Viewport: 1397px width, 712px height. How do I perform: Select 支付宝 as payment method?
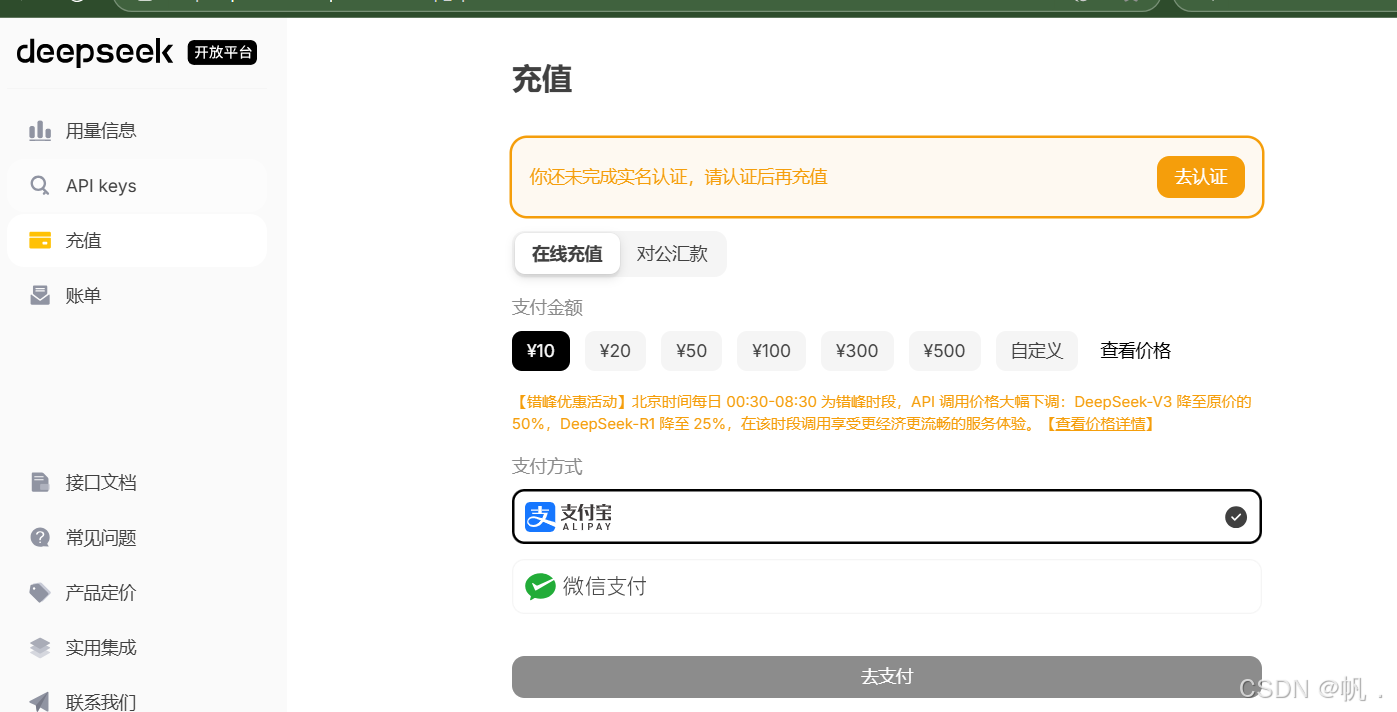coord(886,516)
